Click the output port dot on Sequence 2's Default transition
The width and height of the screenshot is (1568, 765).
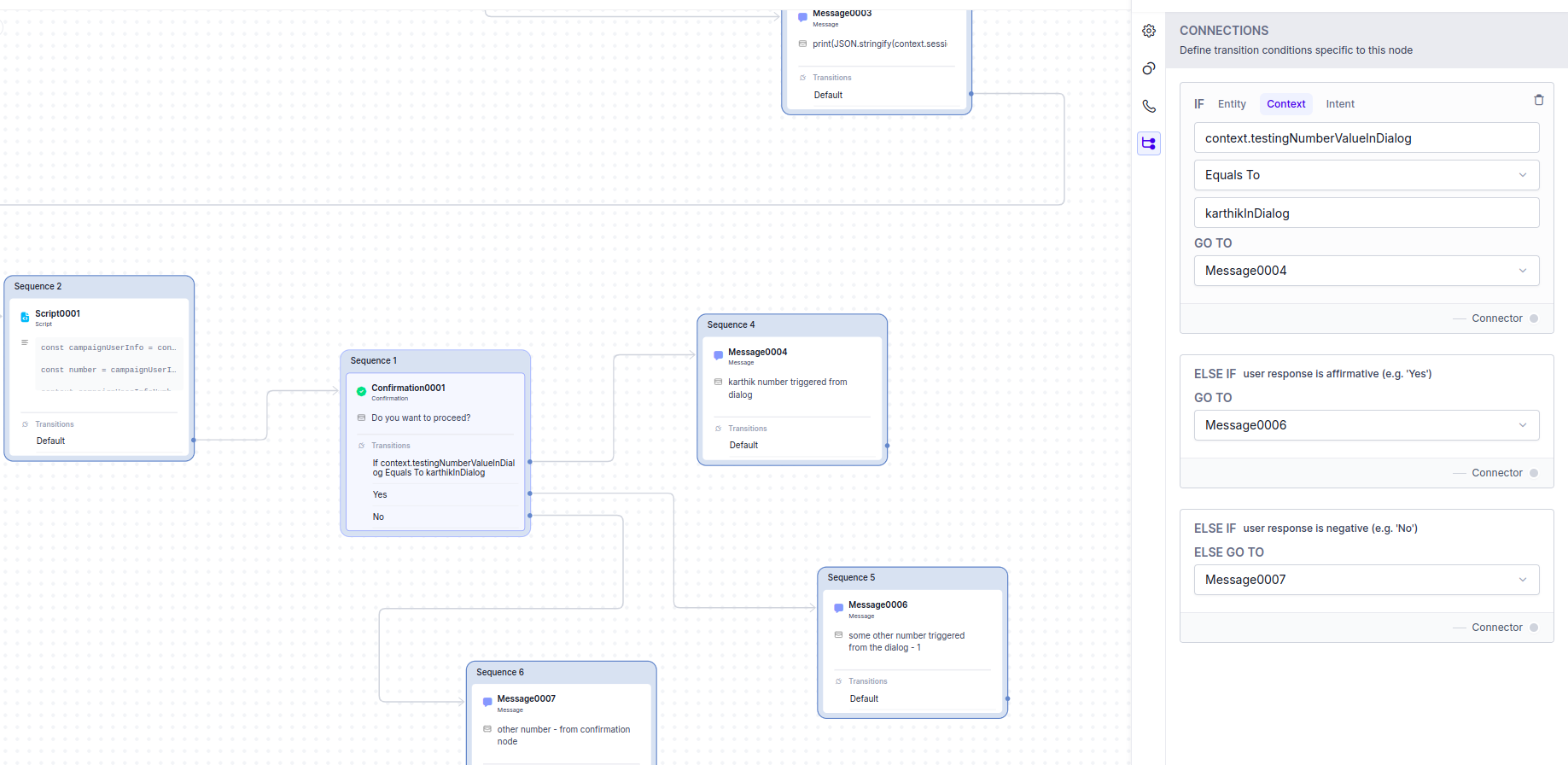point(194,440)
